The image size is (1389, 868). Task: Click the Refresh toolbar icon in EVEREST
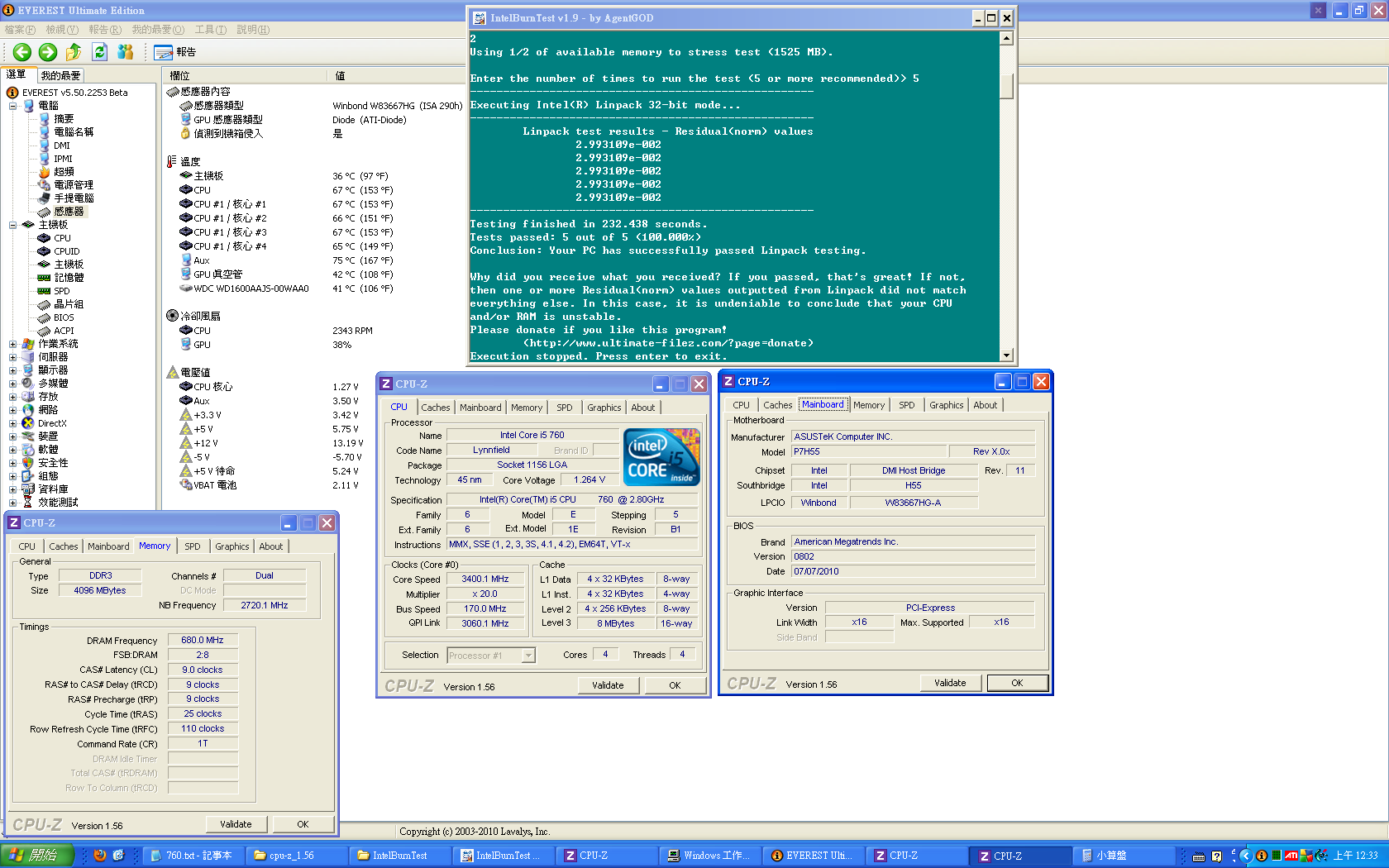(x=100, y=52)
